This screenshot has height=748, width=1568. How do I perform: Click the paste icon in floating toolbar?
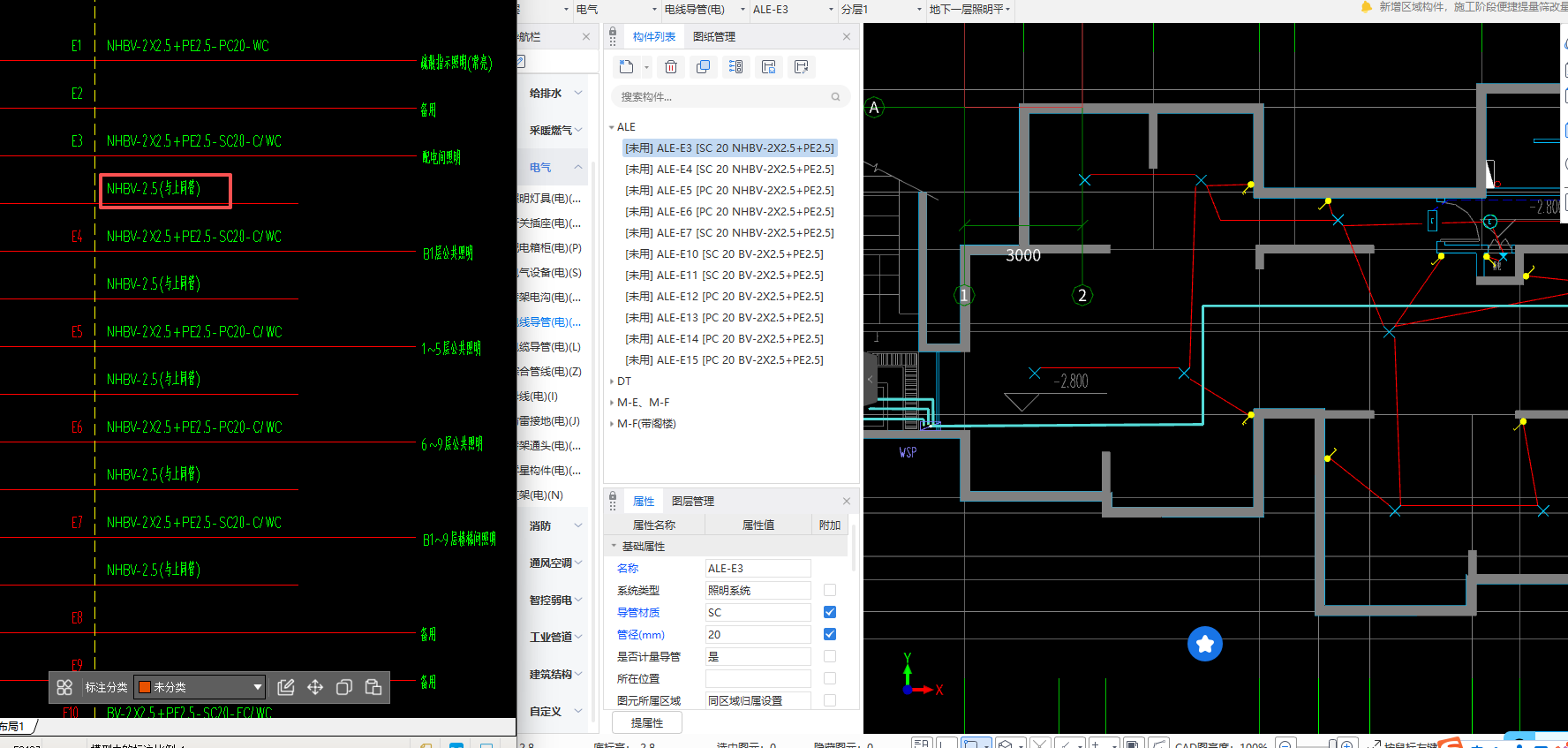[x=373, y=687]
